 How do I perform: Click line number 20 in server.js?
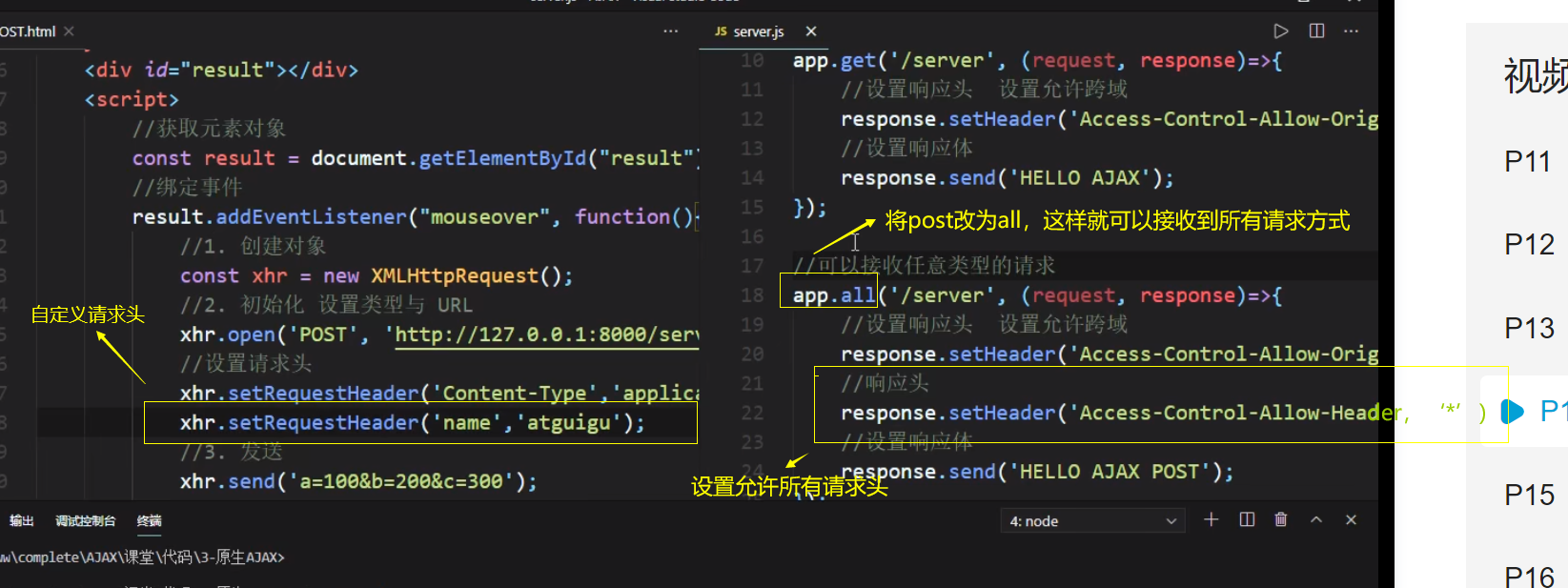pos(752,355)
